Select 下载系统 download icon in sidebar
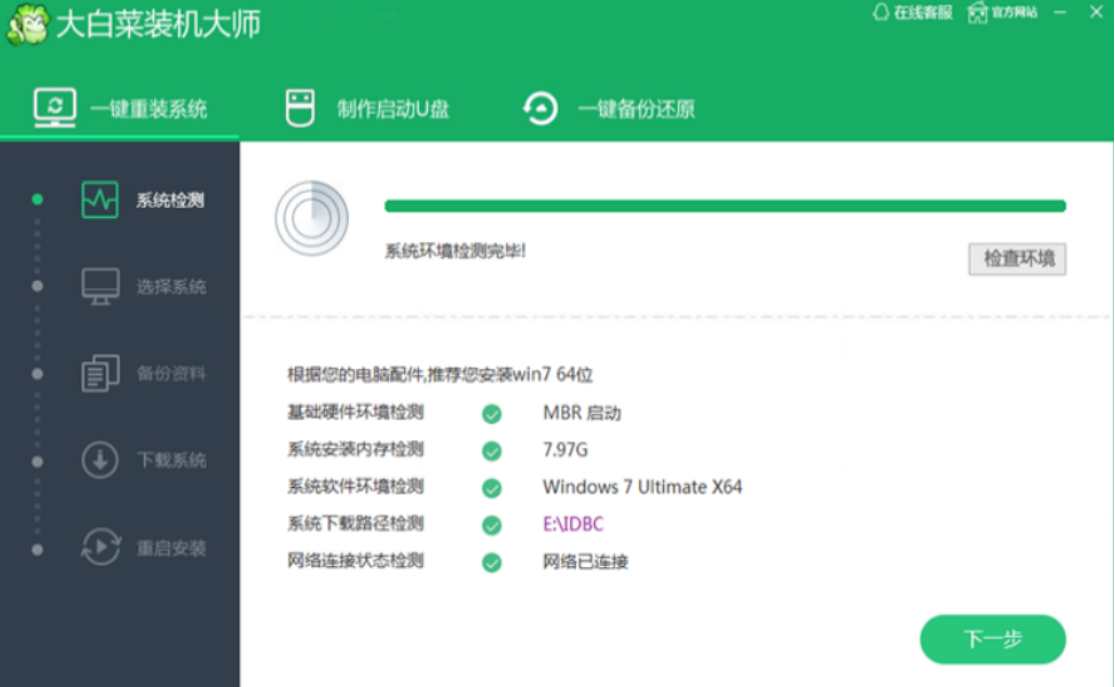Image resolution: width=1115 pixels, height=687 pixels. pos(100,461)
